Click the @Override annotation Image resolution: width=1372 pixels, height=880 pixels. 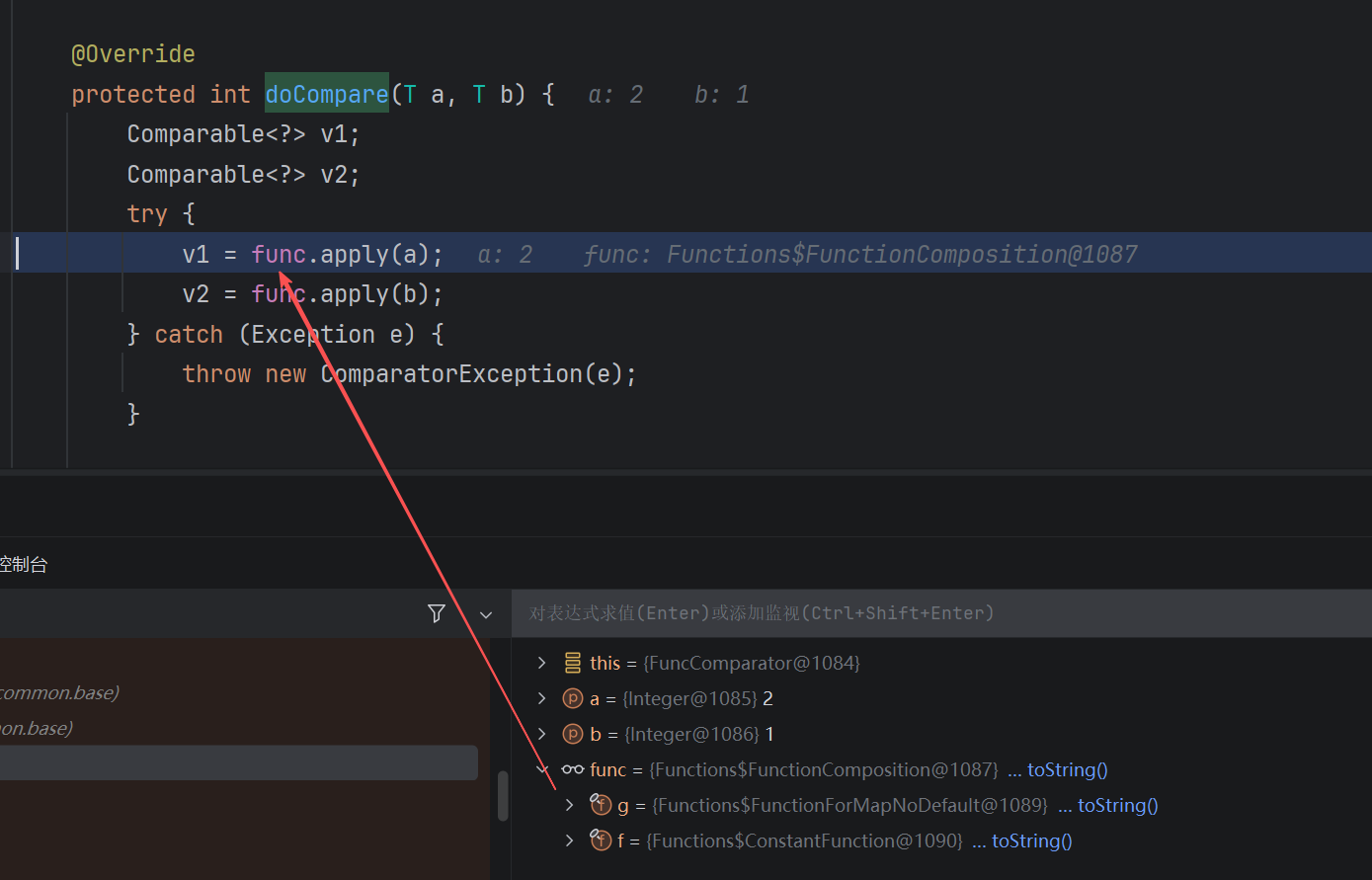[x=133, y=53]
